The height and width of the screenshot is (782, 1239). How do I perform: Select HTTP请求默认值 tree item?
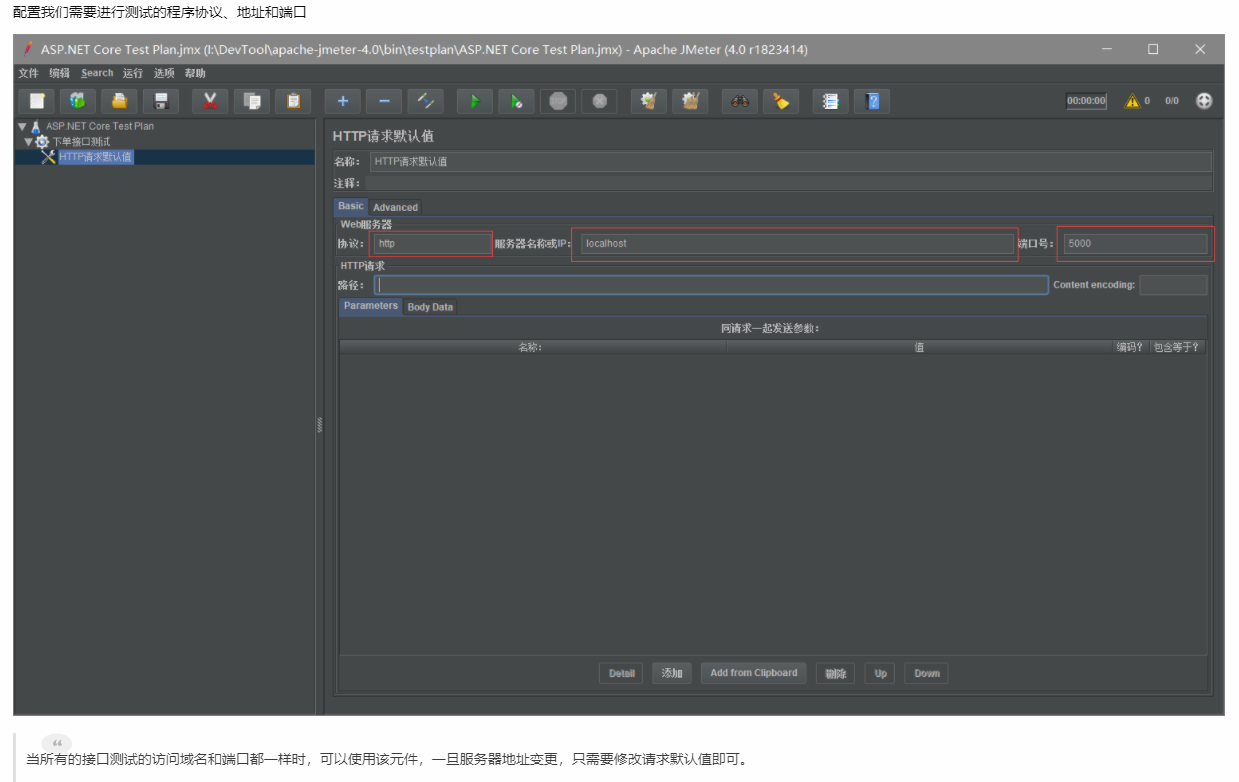[x=95, y=157]
